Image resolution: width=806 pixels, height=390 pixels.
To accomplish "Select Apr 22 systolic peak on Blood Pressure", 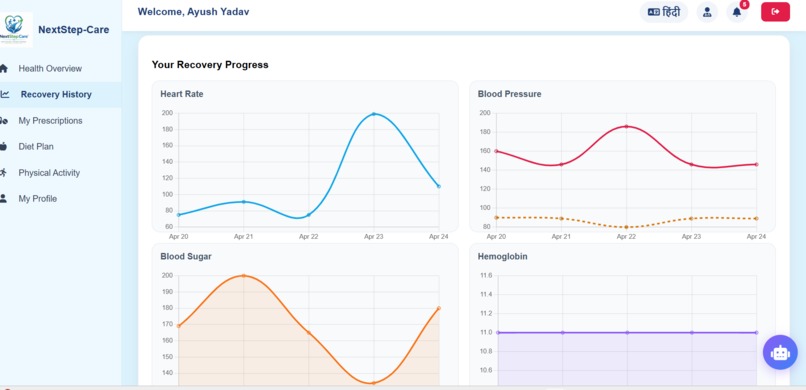I will [626, 126].
